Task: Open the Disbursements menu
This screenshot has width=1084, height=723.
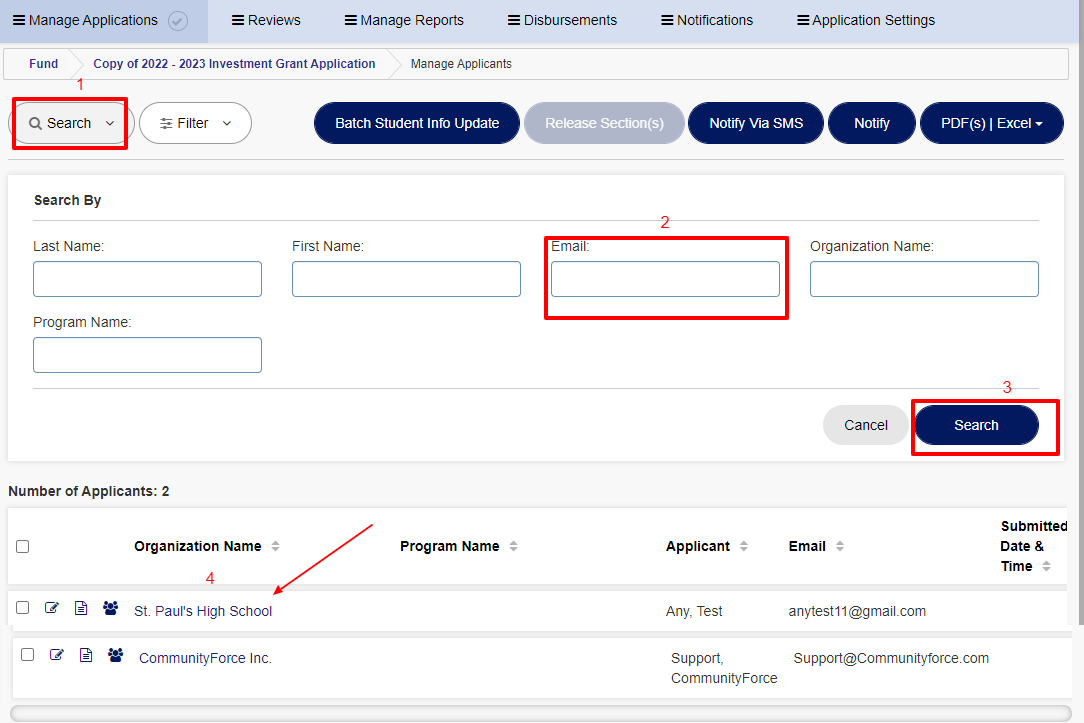Action: 562,21
